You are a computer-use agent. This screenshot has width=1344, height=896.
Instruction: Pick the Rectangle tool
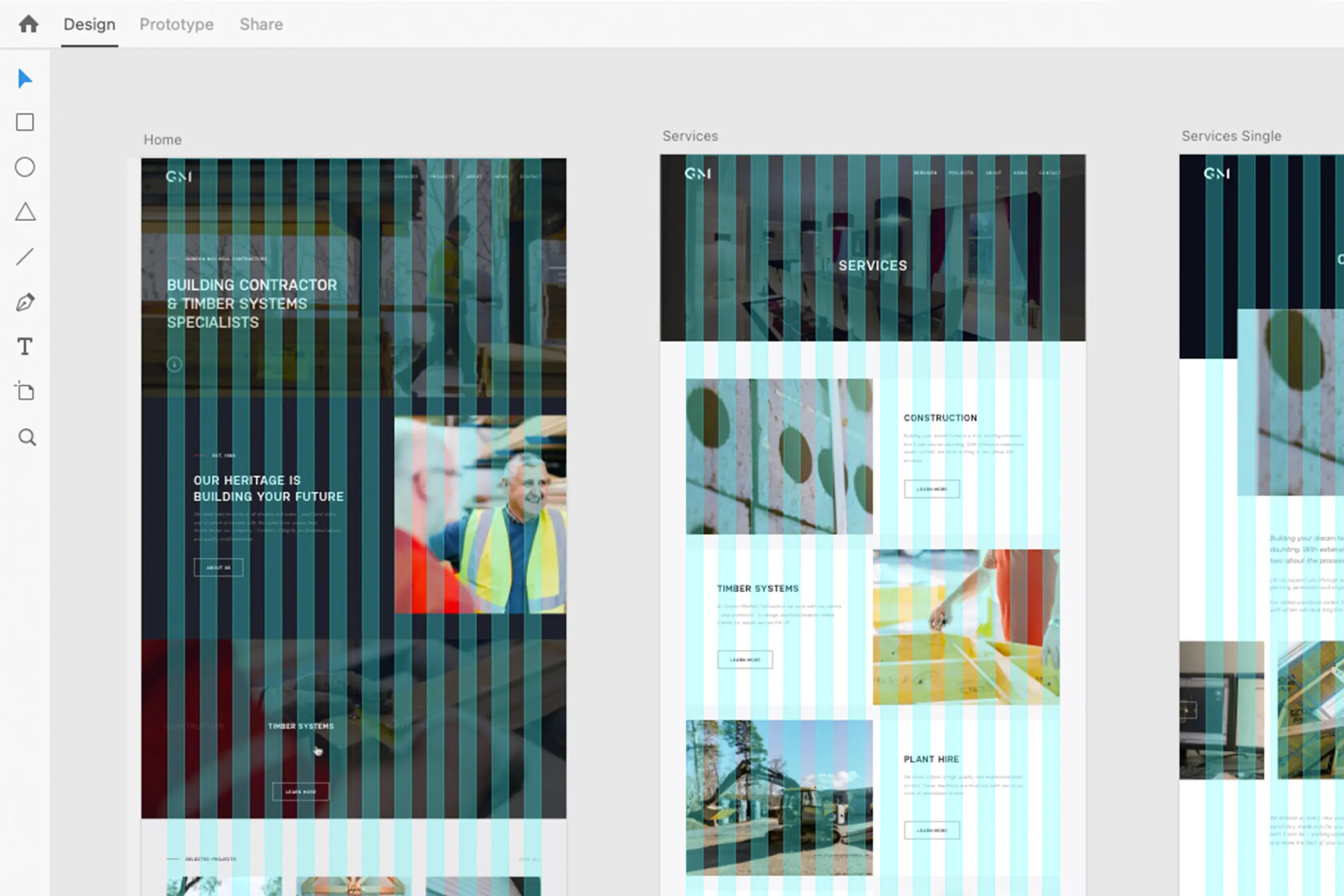pos(25,122)
